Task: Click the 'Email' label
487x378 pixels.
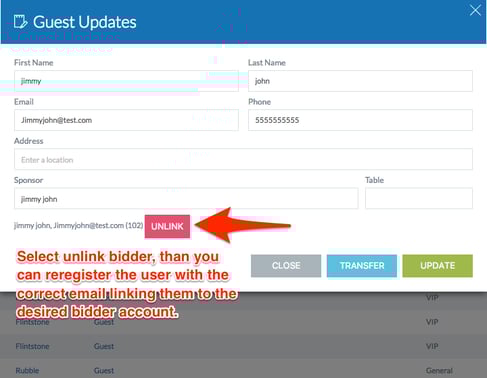Action: [24, 102]
